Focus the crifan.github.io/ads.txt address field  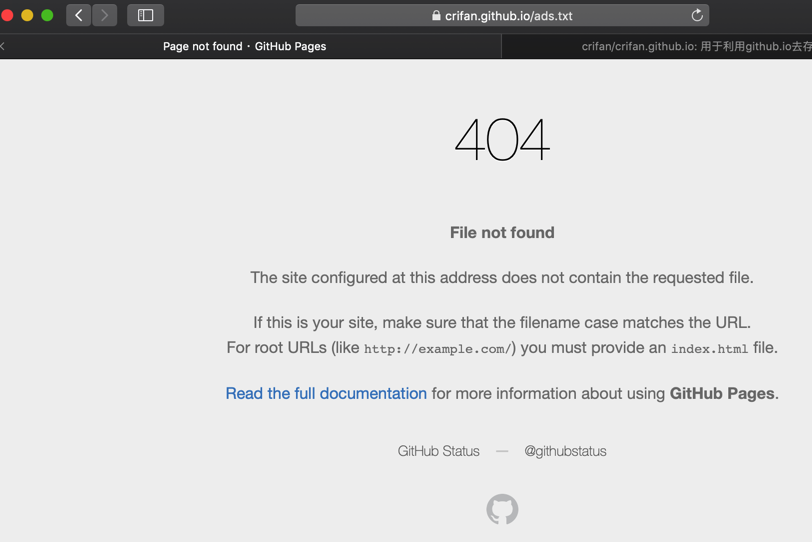coord(502,16)
